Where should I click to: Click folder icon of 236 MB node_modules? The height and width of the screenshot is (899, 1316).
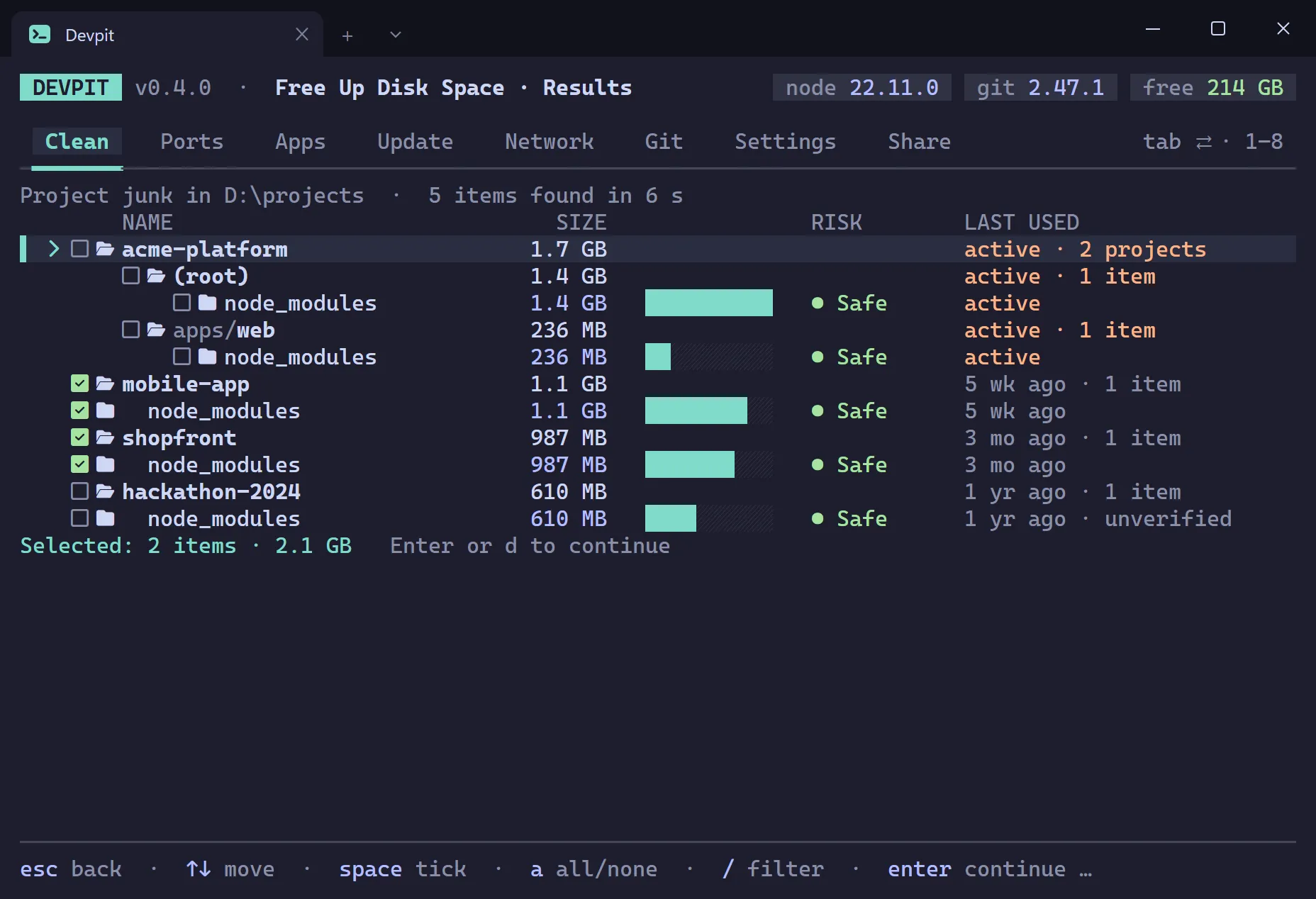pyautogui.click(x=207, y=357)
